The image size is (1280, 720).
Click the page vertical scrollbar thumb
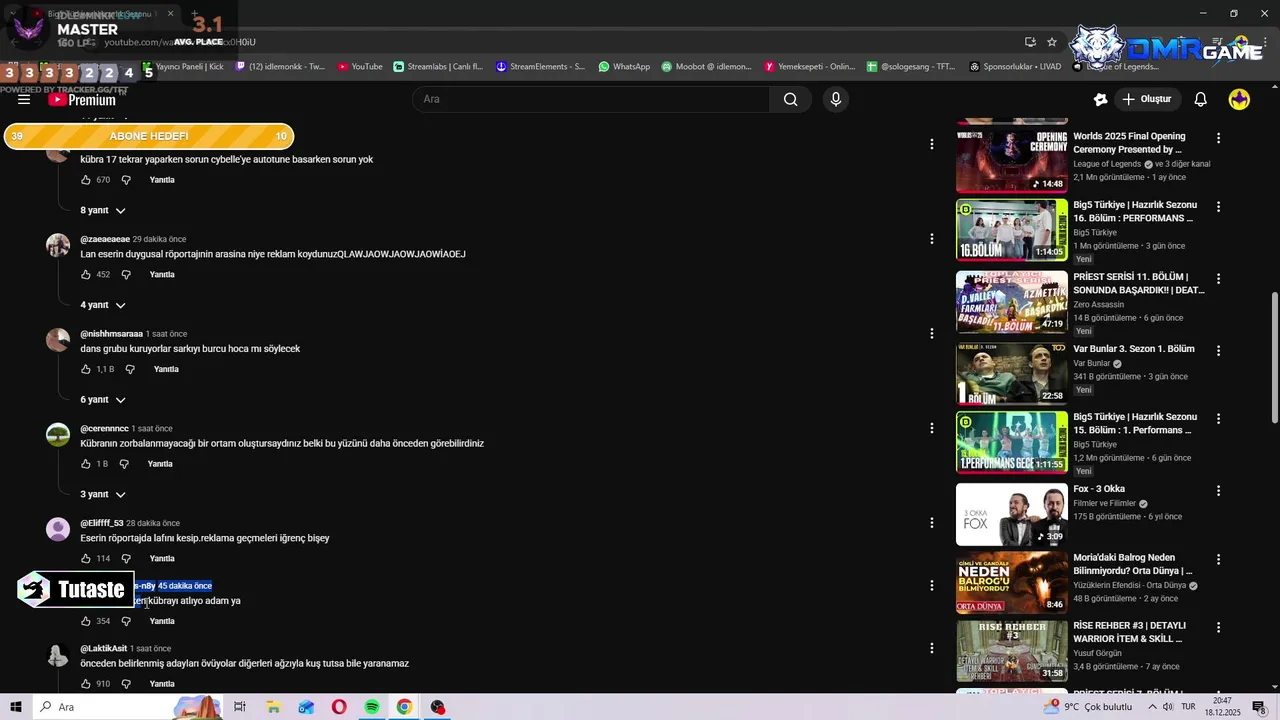coord(1274,358)
